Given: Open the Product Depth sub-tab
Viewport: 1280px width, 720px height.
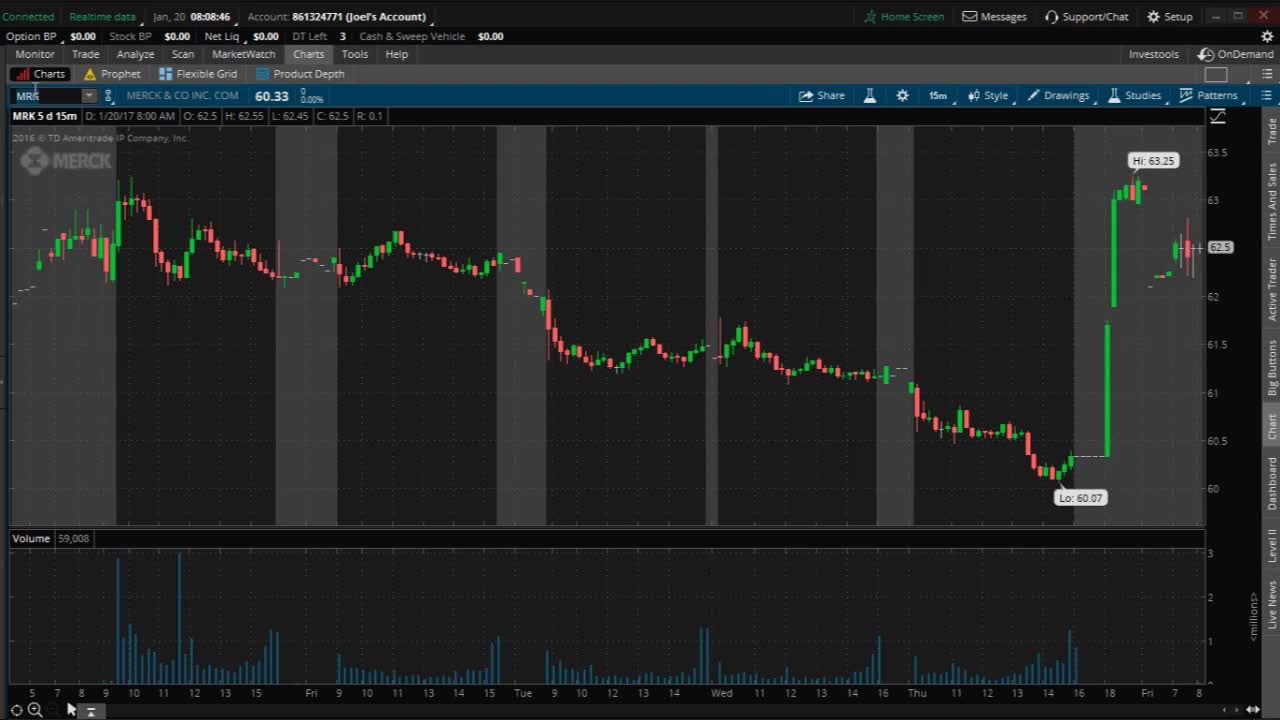Looking at the screenshot, I should [x=300, y=74].
